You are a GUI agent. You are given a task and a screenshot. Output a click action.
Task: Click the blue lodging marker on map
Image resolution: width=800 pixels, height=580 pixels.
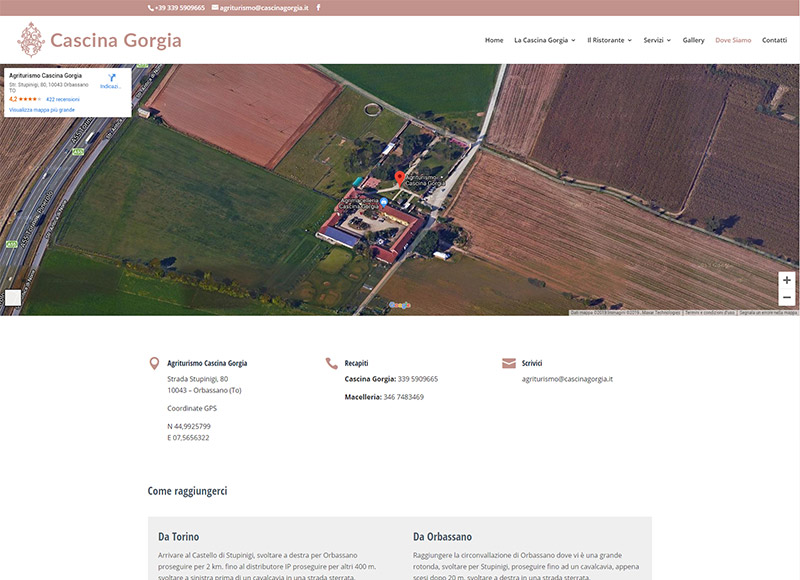pos(384,202)
